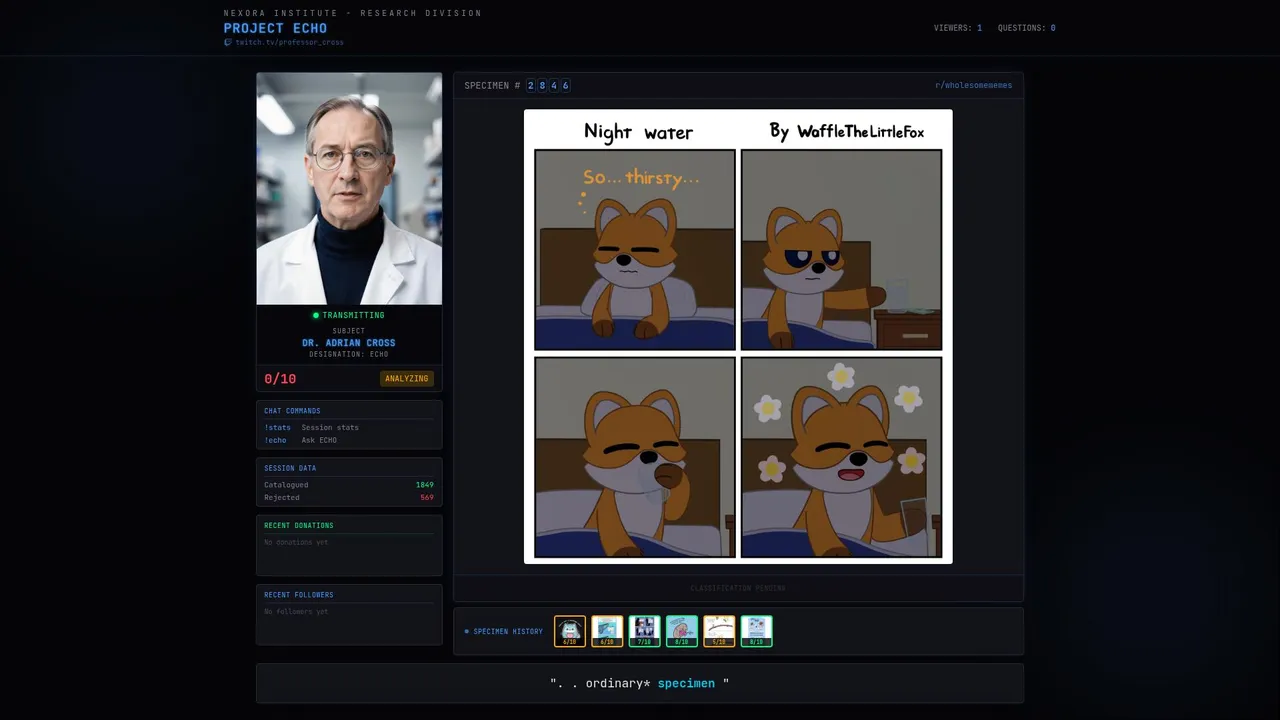1280x720 pixels.
Task: Click the DESIGNATION: ECHO label
Action: [x=349, y=354]
